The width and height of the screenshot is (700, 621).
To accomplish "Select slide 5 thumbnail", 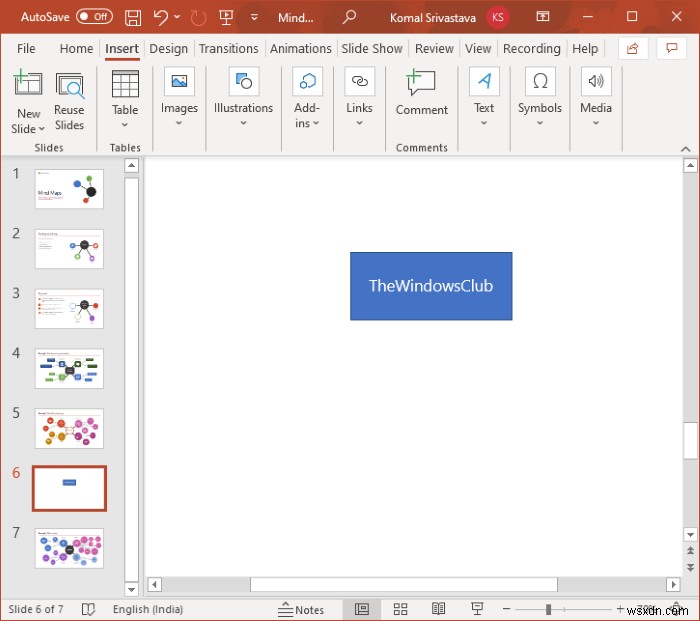I will click(x=69, y=428).
